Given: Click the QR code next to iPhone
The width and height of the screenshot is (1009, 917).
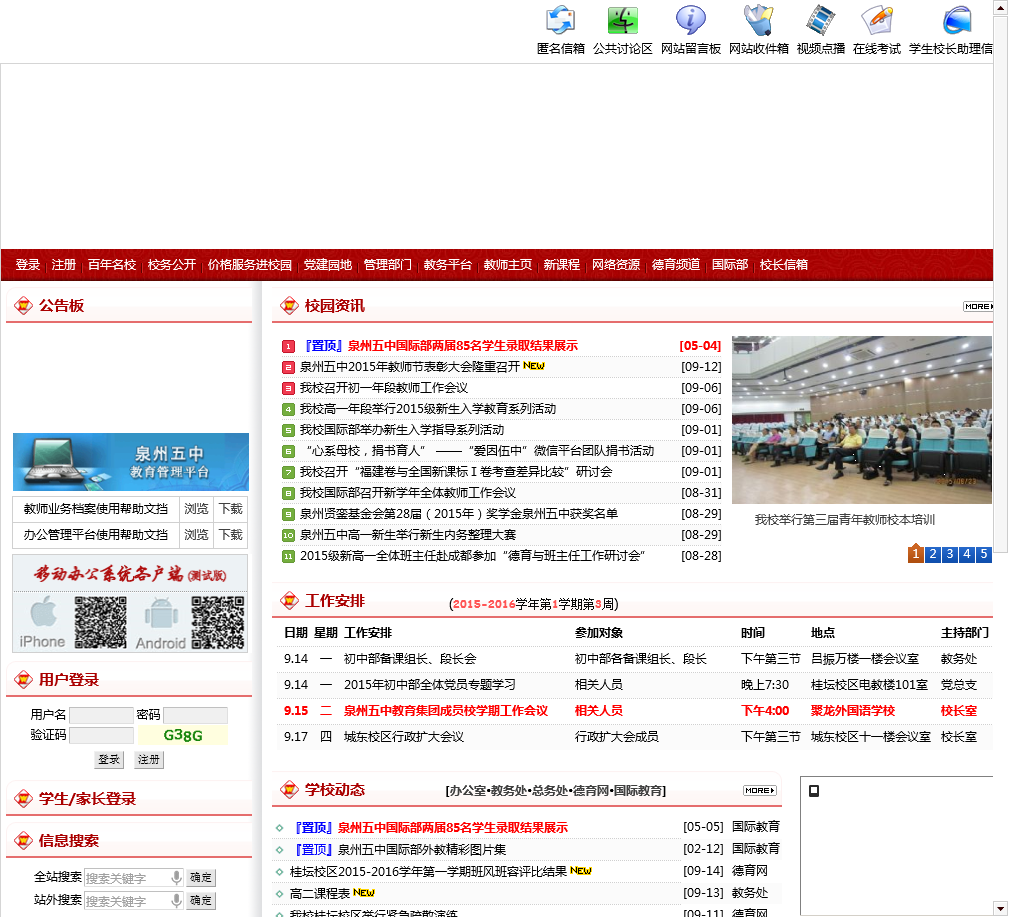Looking at the screenshot, I should (100, 622).
